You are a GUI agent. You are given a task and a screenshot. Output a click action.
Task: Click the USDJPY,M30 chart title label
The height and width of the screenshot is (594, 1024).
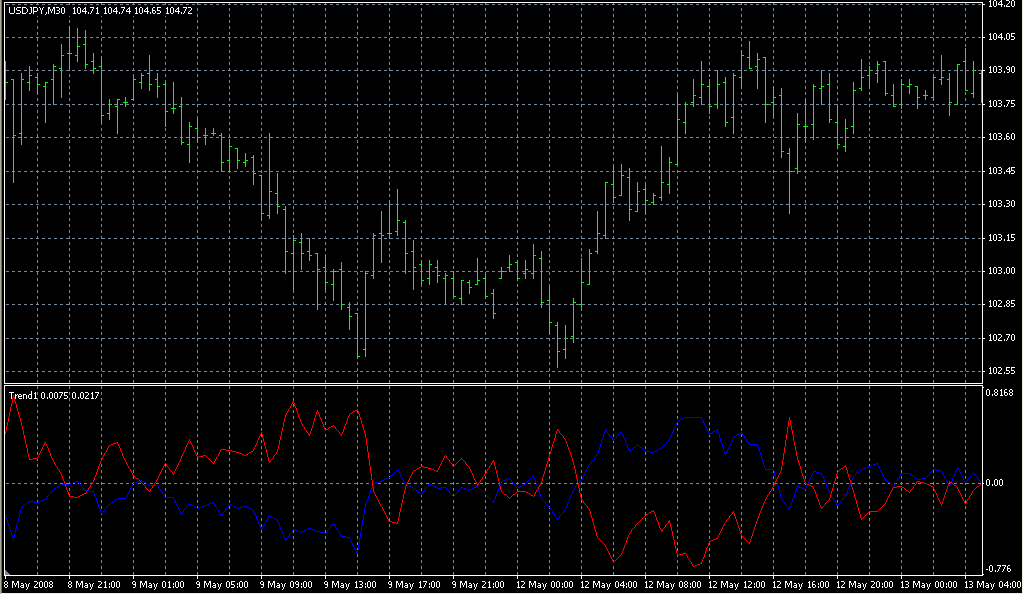[37, 10]
